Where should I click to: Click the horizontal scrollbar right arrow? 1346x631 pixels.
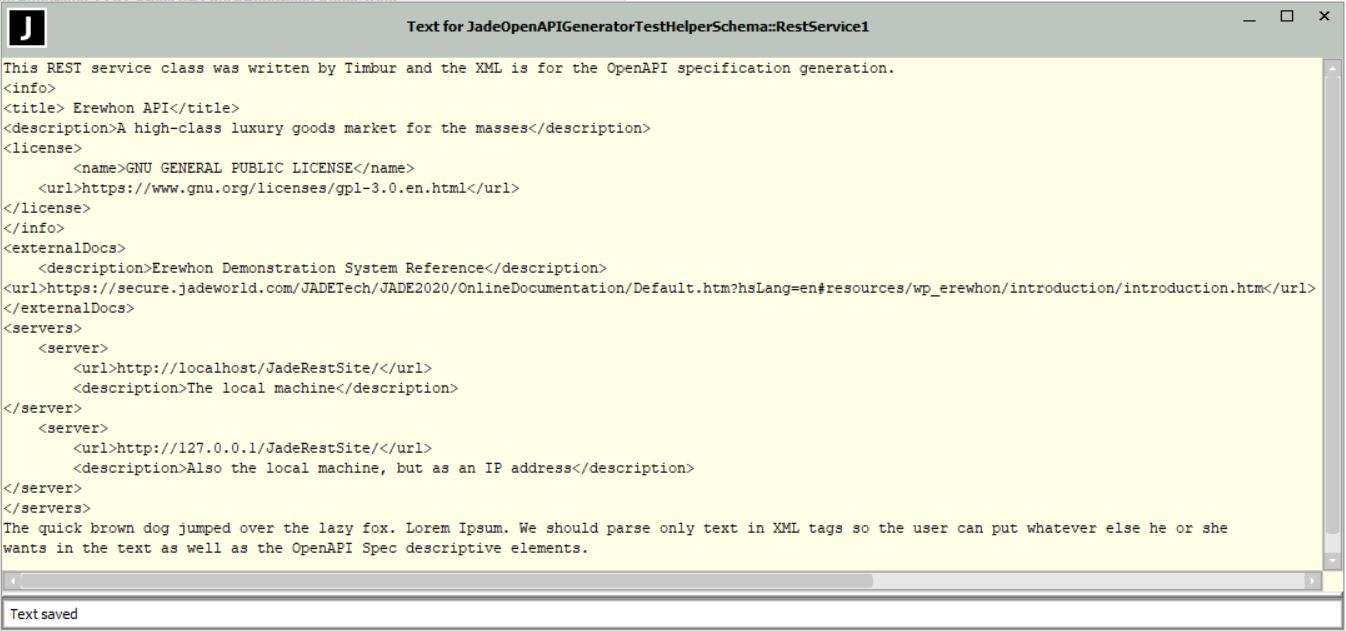(x=1312, y=581)
